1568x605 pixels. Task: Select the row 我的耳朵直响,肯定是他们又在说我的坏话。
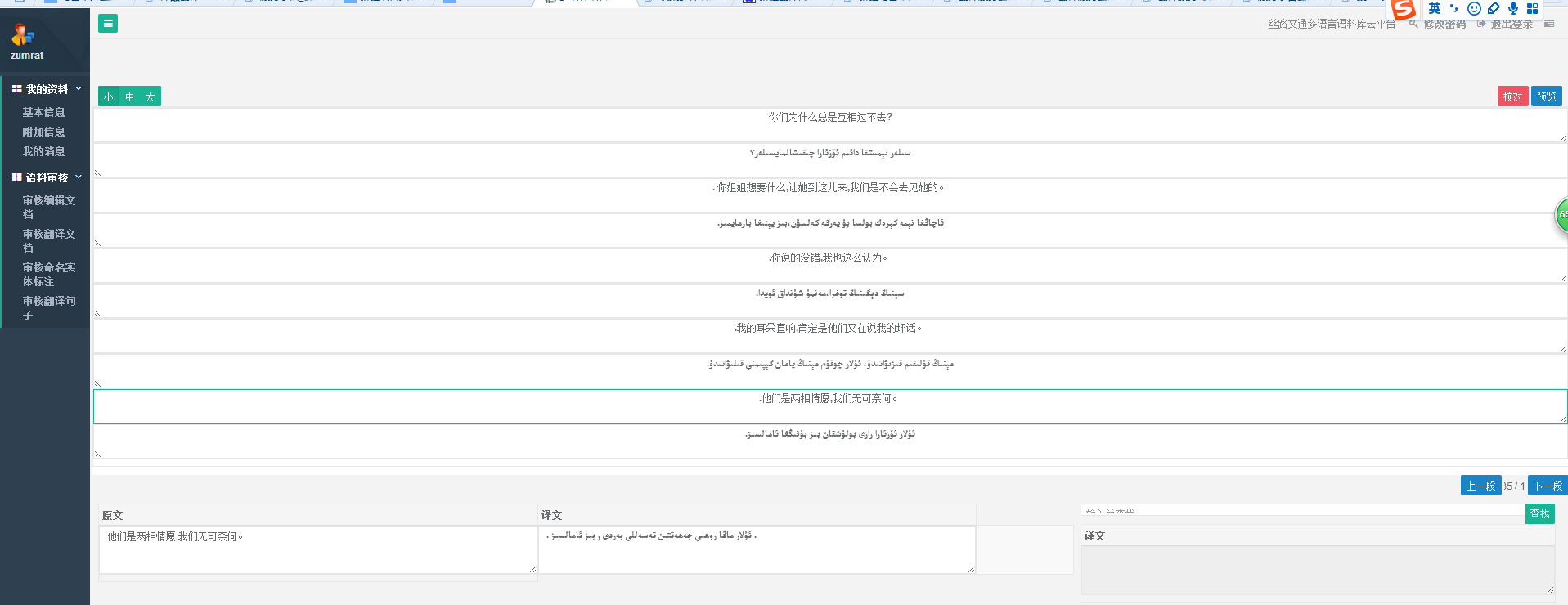click(830, 336)
